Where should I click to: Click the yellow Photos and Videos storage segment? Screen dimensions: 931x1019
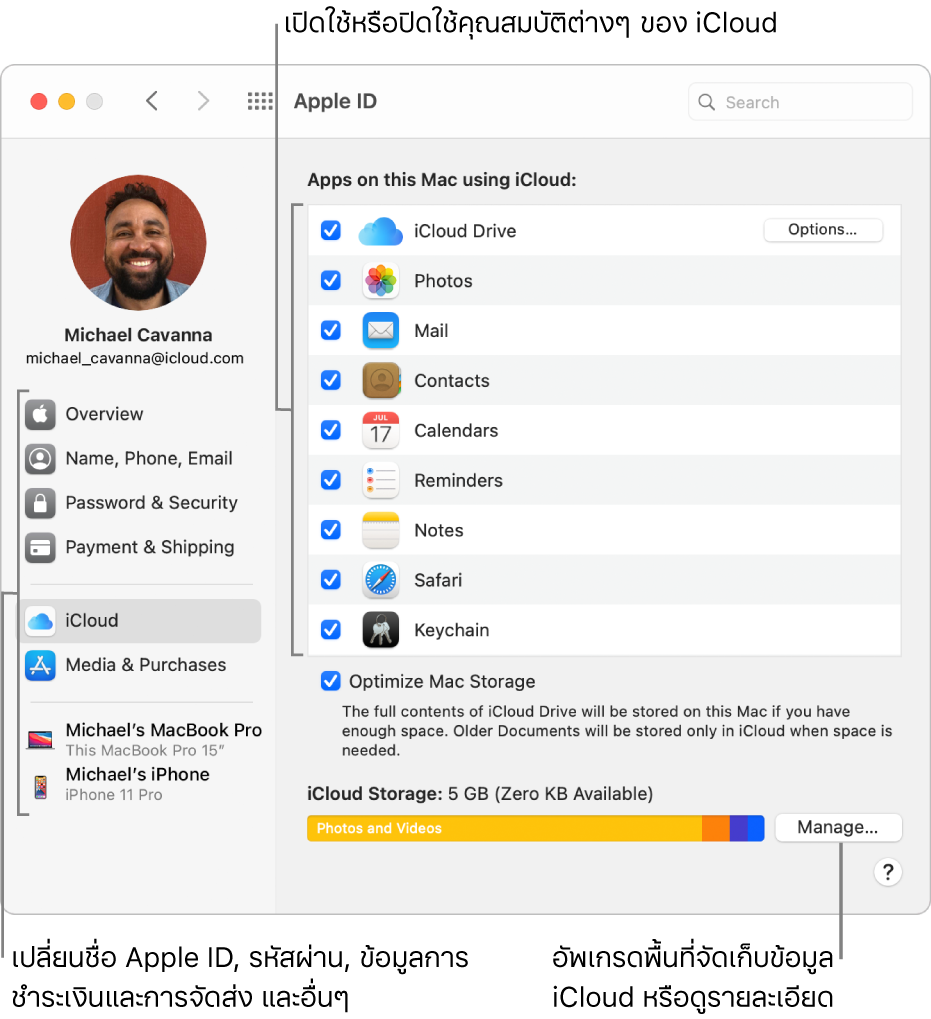[504, 829]
